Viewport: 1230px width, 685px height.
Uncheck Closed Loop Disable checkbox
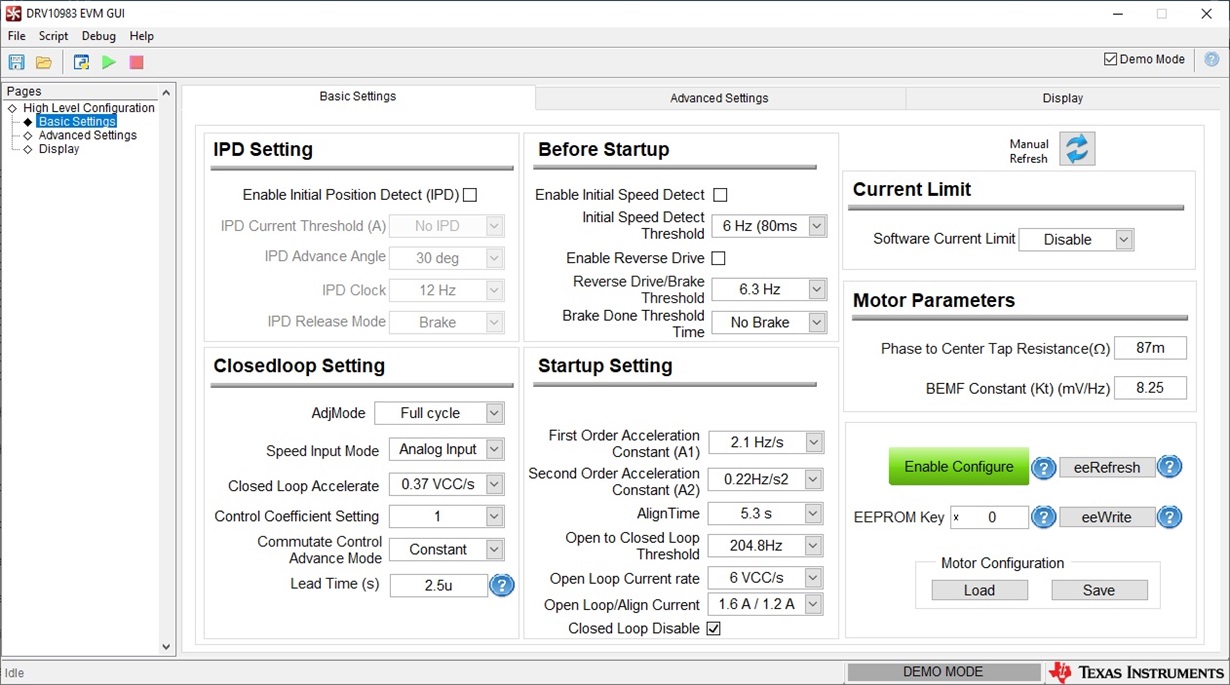point(713,628)
